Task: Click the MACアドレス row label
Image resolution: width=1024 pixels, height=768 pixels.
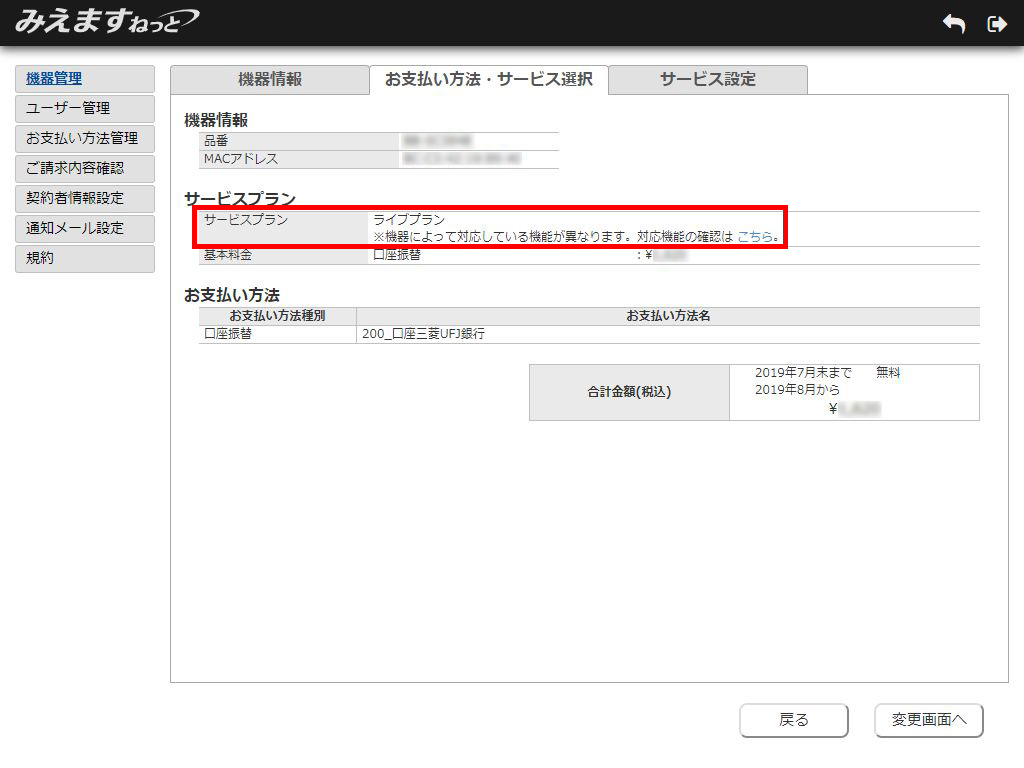Action: (x=241, y=159)
